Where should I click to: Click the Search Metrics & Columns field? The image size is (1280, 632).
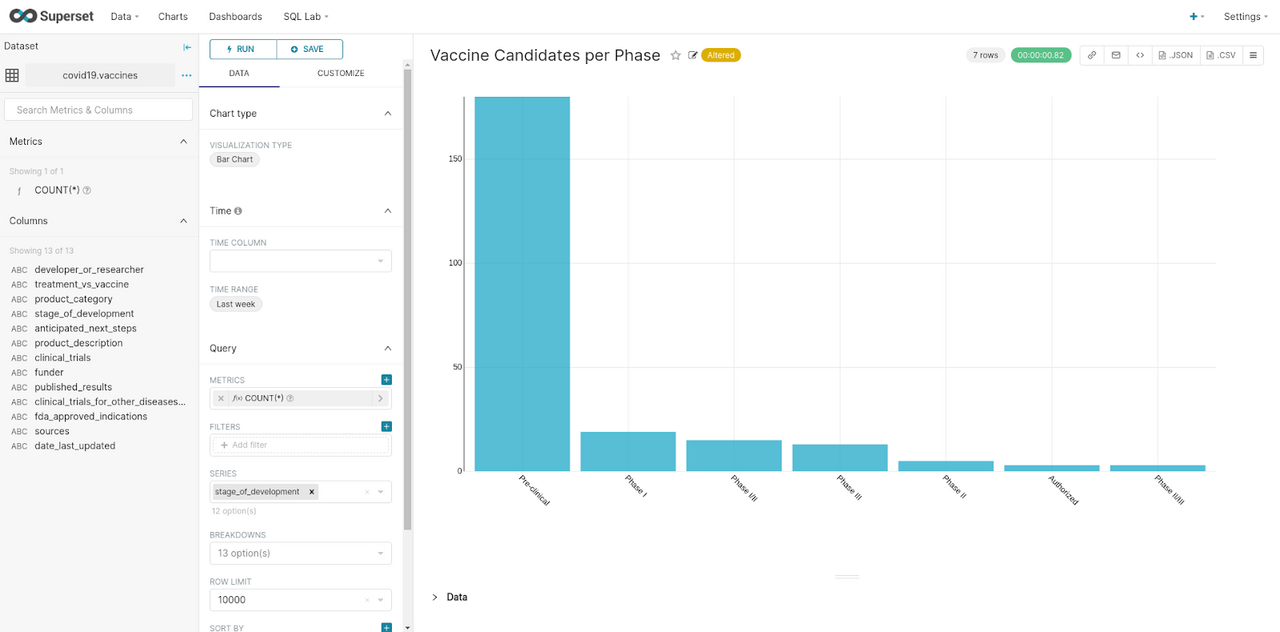tap(98, 109)
